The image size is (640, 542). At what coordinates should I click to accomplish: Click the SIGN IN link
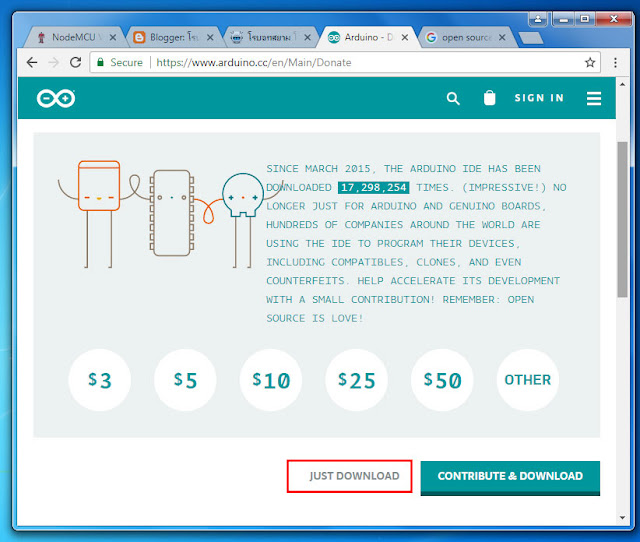(x=539, y=98)
